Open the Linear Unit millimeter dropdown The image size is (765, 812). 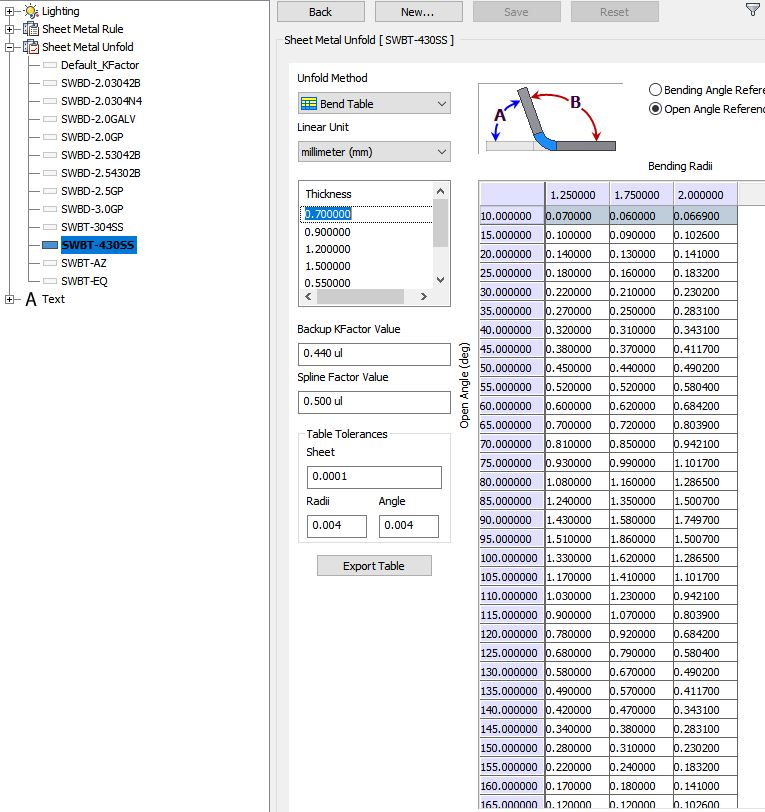tap(374, 152)
